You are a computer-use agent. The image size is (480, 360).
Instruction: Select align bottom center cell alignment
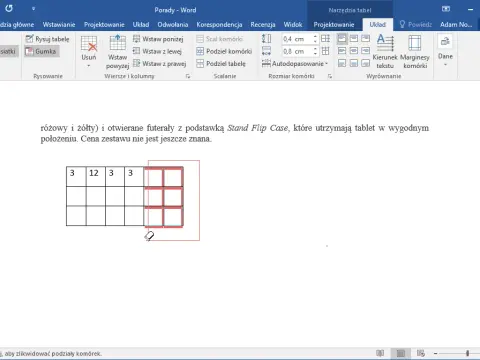[x=354, y=63]
